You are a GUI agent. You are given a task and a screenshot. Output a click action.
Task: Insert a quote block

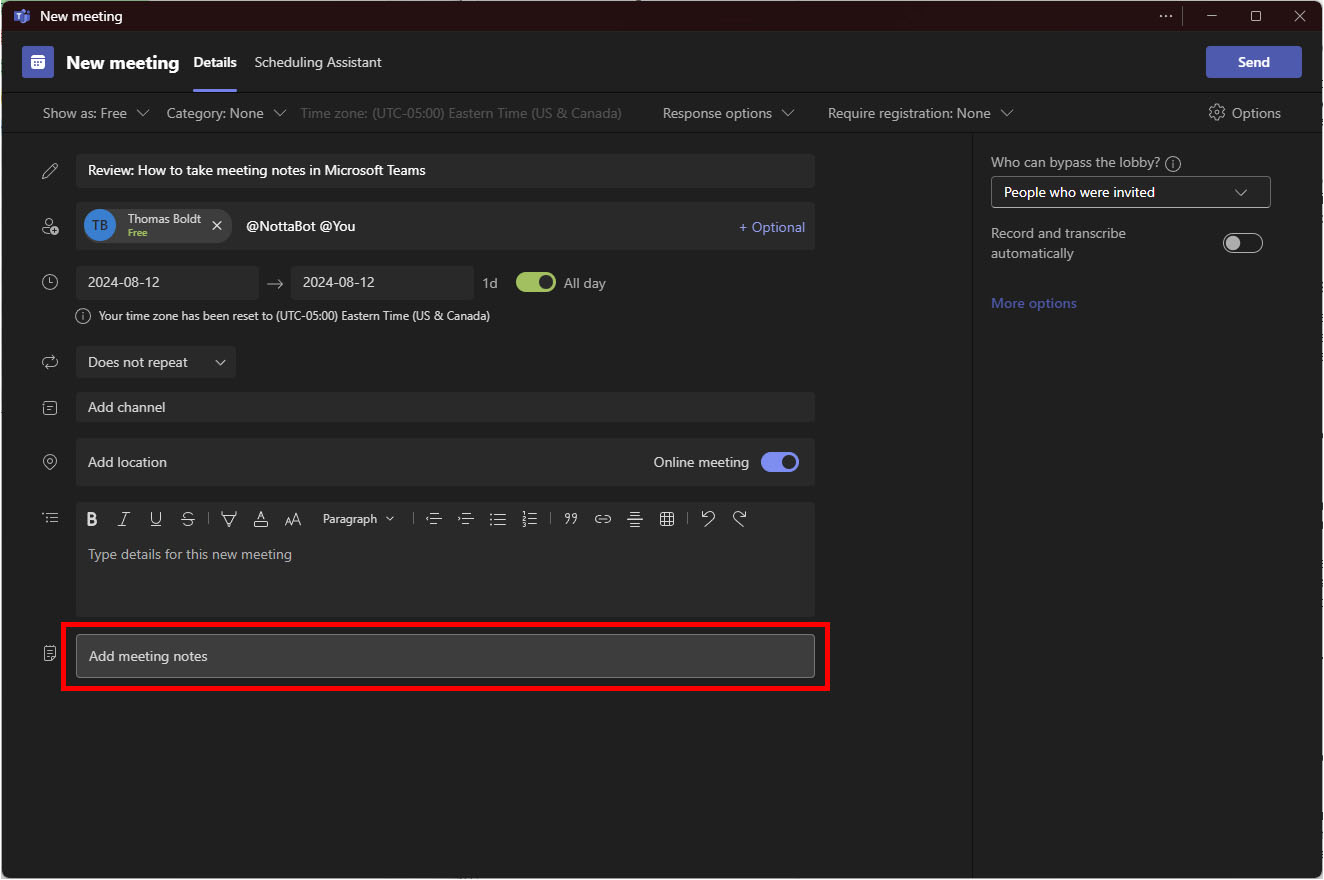coord(571,519)
